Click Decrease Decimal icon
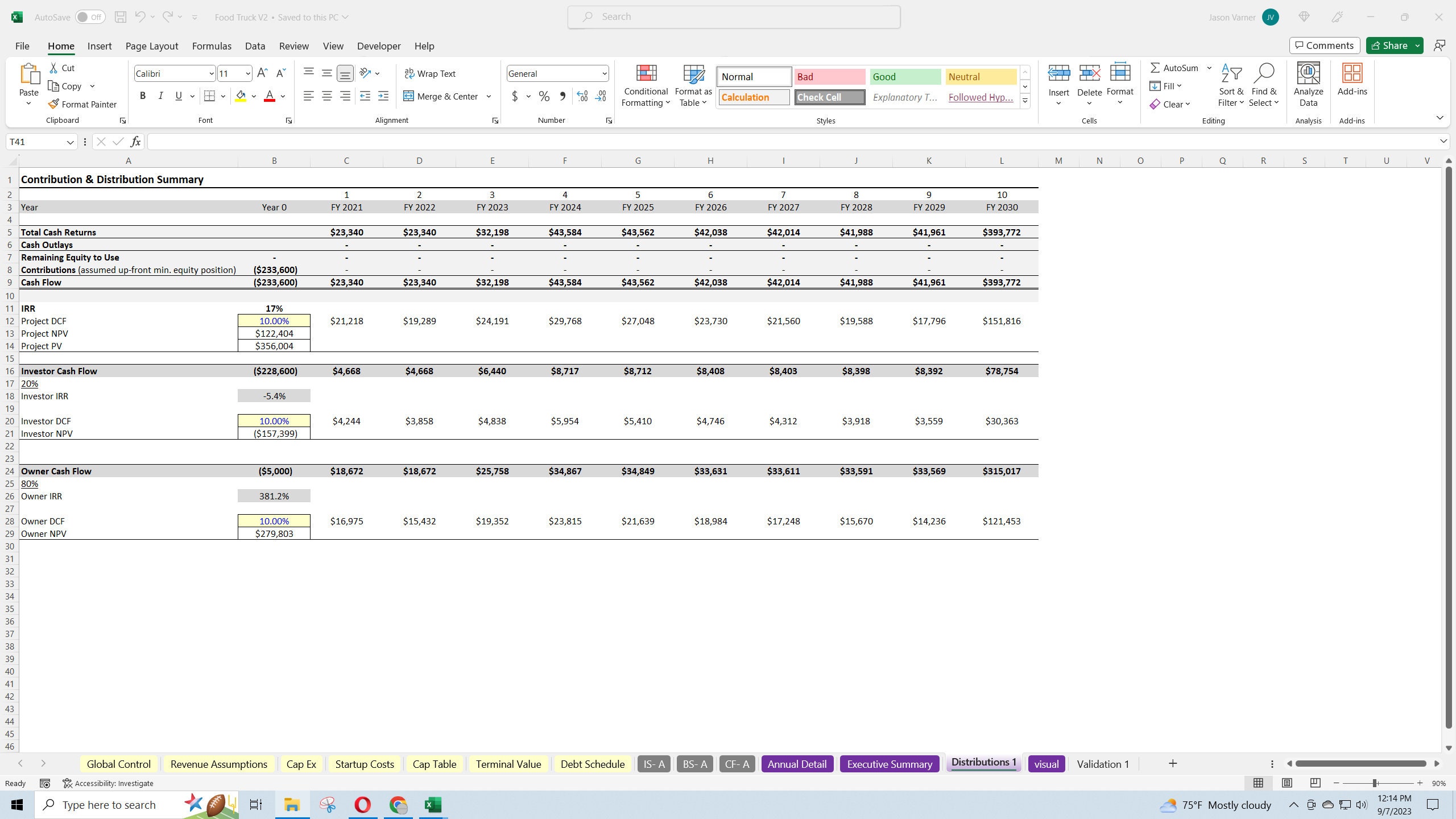This screenshot has height=819, width=1456. (601, 96)
